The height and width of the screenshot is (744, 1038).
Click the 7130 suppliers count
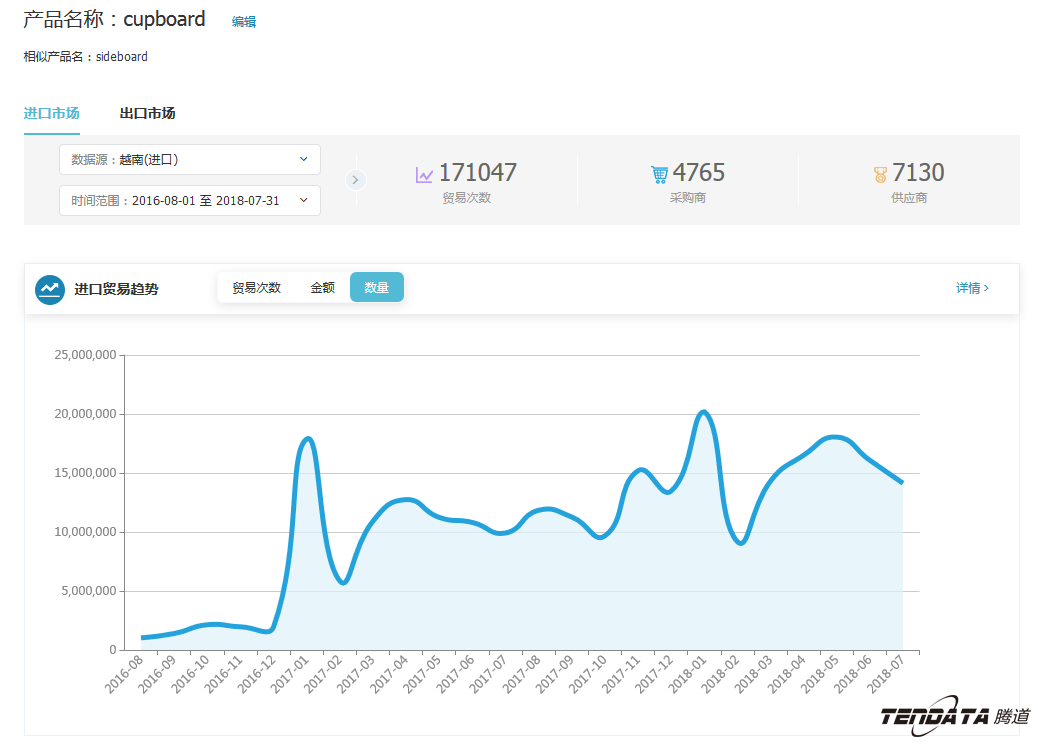pyautogui.click(x=918, y=173)
